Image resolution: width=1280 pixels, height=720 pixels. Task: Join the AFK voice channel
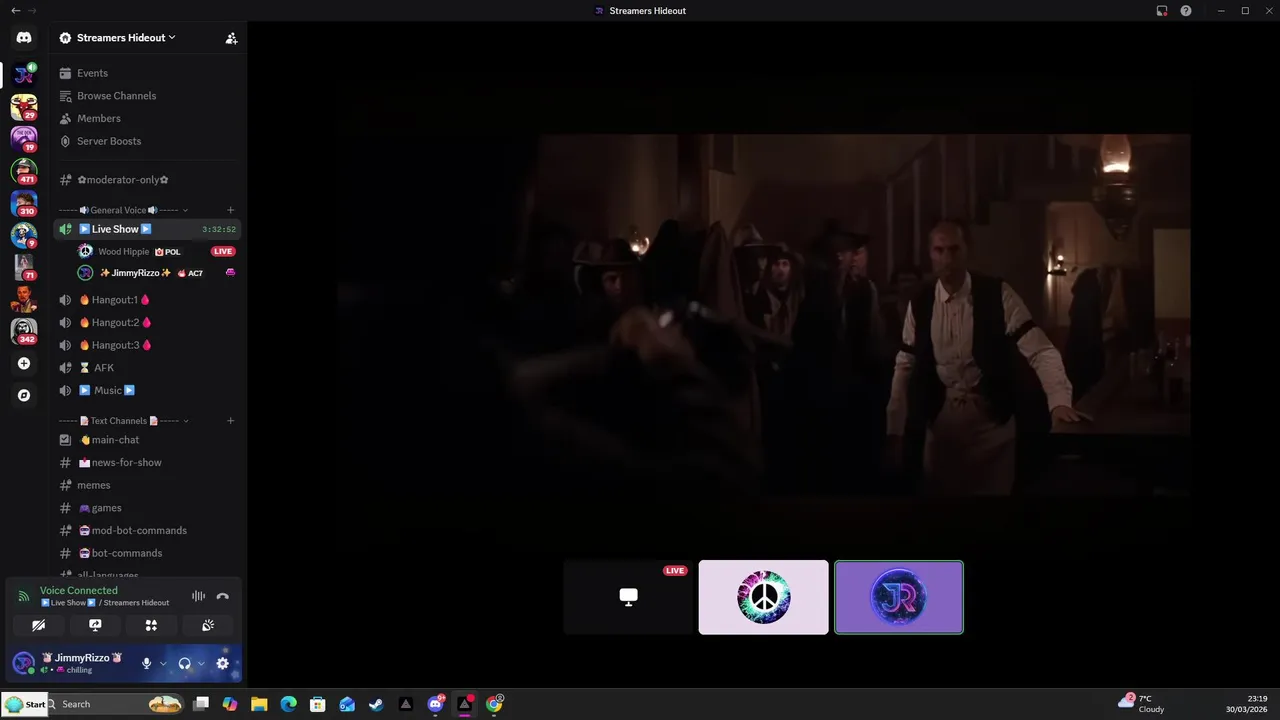coord(148,368)
